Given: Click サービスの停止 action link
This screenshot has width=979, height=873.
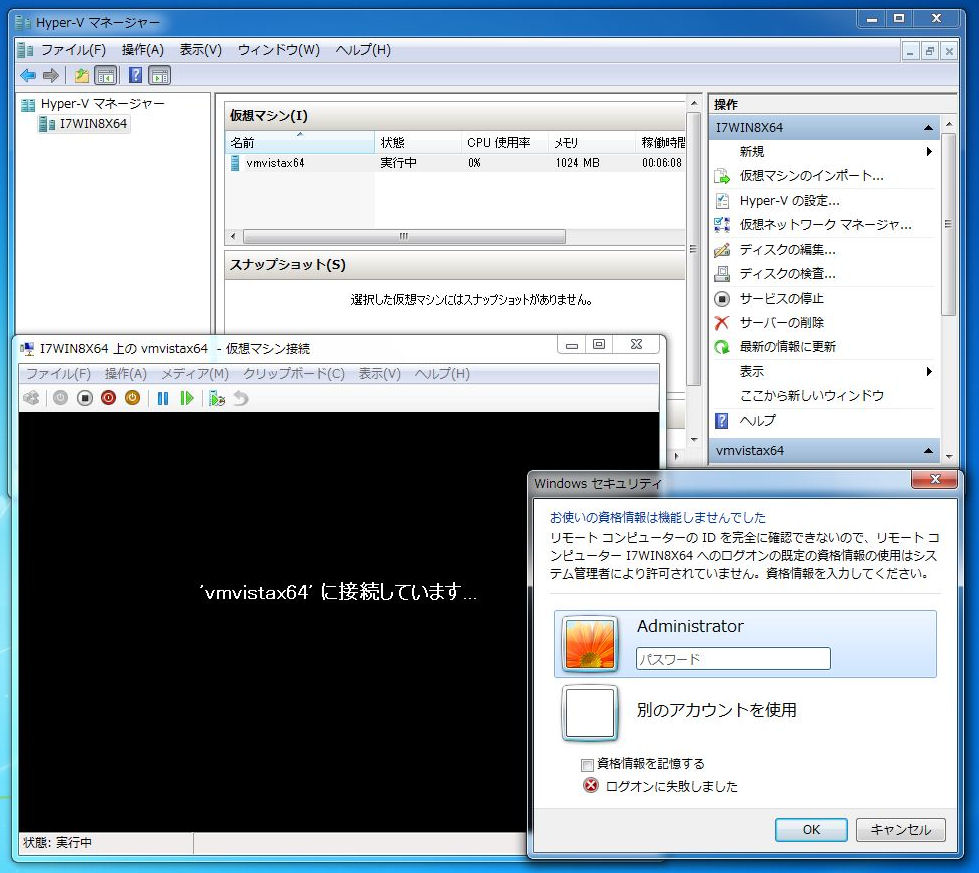Looking at the screenshot, I should pyautogui.click(x=781, y=298).
